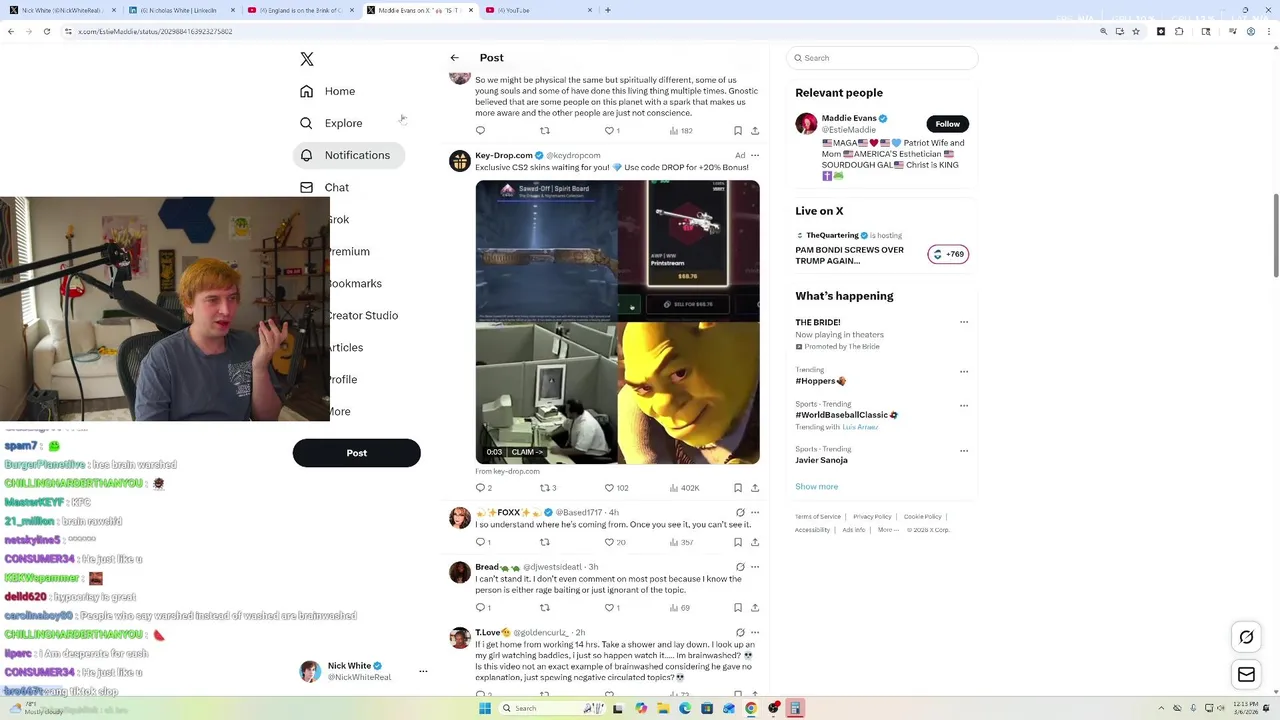Image resolution: width=1280 pixels, height=720 pixels.
Task: Open Notifications in the sidebar
Action: (x=348, y=155)
